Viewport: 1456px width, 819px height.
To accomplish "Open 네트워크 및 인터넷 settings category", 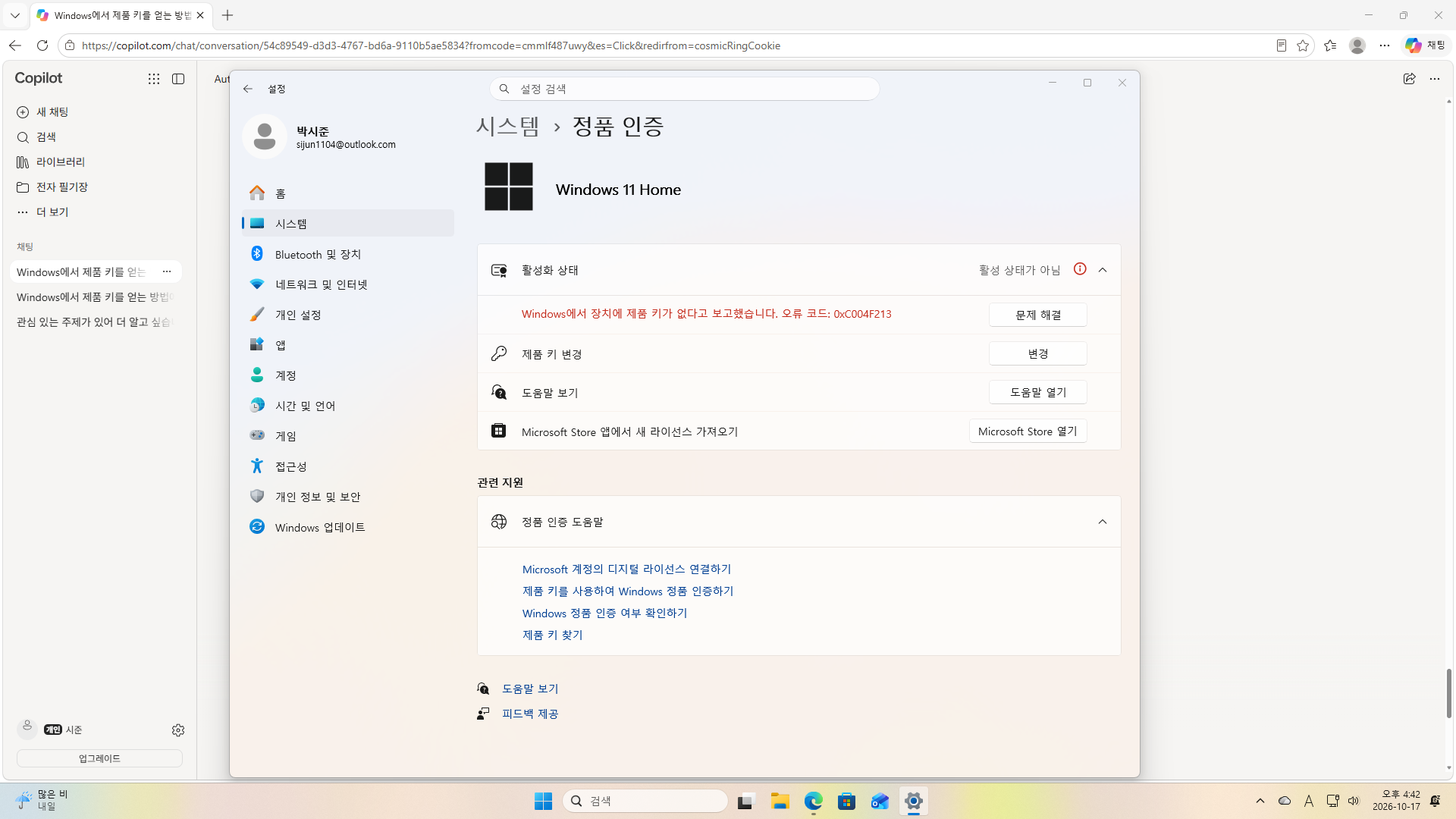I will click(348, 284).
